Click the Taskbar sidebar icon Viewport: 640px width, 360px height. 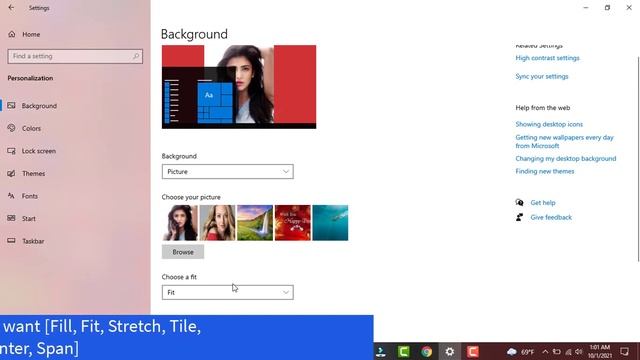(x=11, y=241)
